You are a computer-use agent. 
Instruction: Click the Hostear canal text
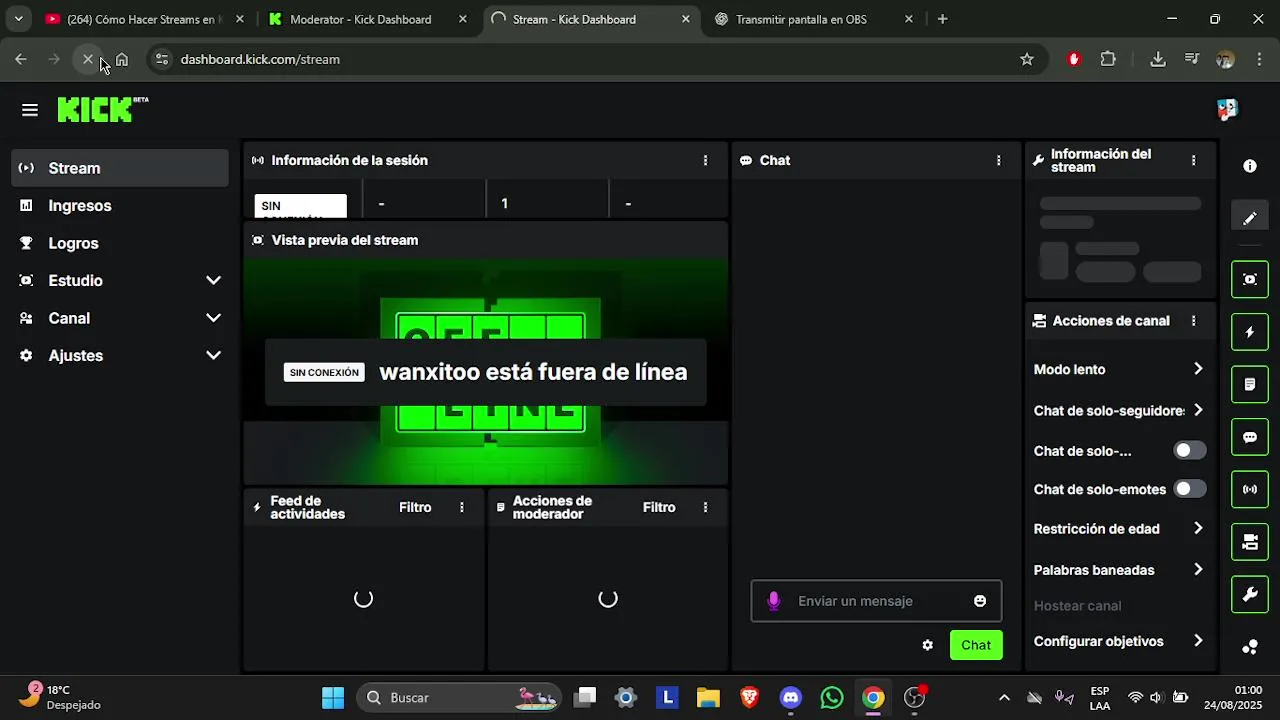pyautogui.click(x=1077, y=605)
